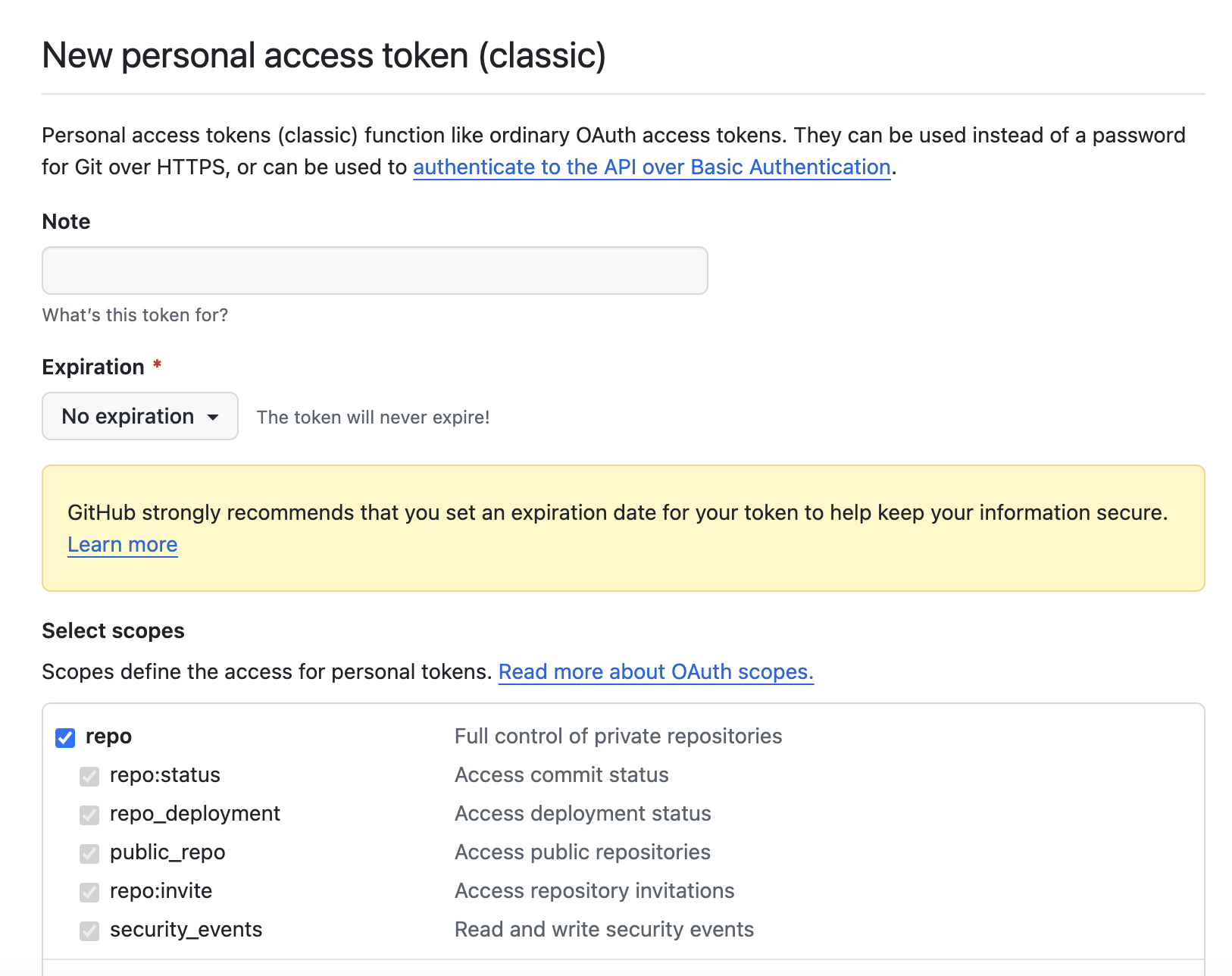Toggle the public_repo checkbox
This screenshot has width=1232, height=976.
coord(89,853)
